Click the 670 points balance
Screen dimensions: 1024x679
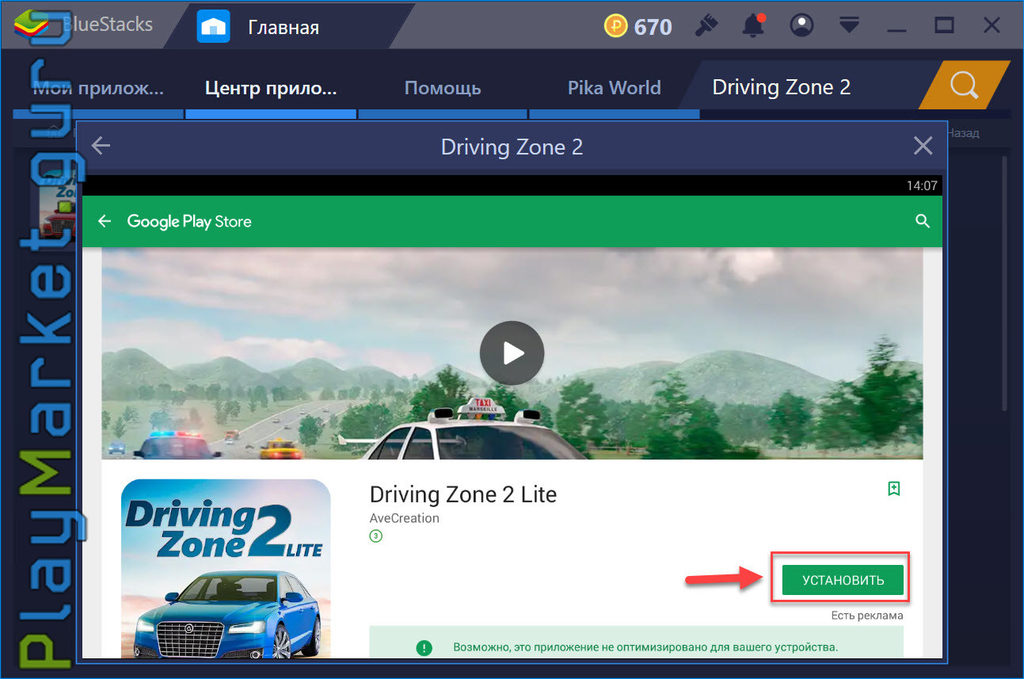pos(652,27)
